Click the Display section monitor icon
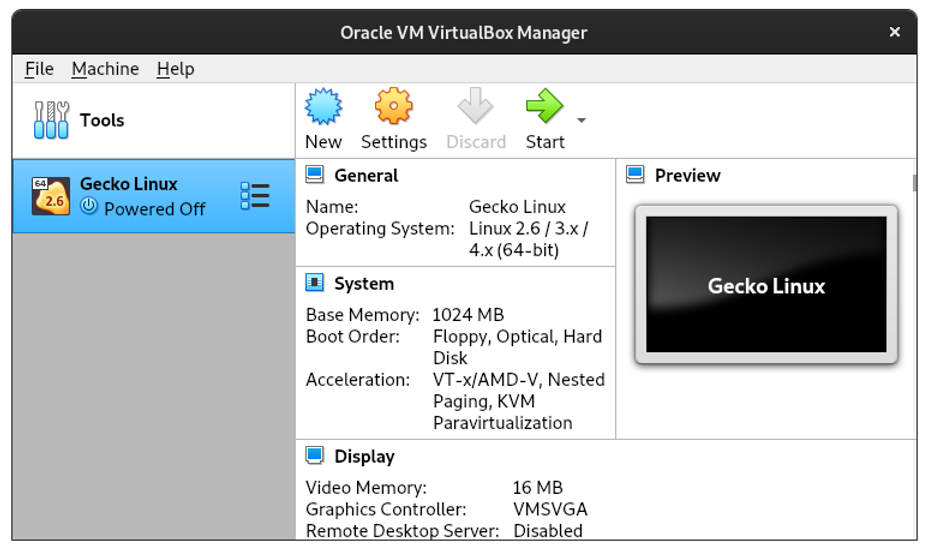928x551 pixels. [x=315, y=456]
